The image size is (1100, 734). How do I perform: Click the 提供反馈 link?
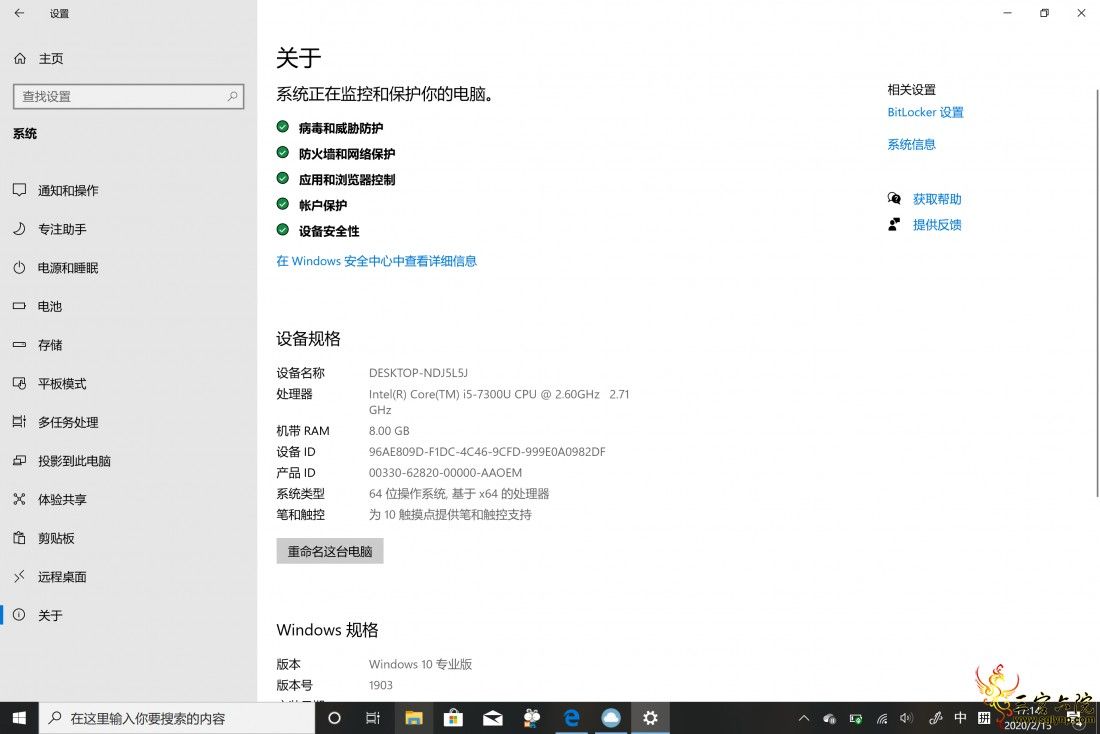937,225
